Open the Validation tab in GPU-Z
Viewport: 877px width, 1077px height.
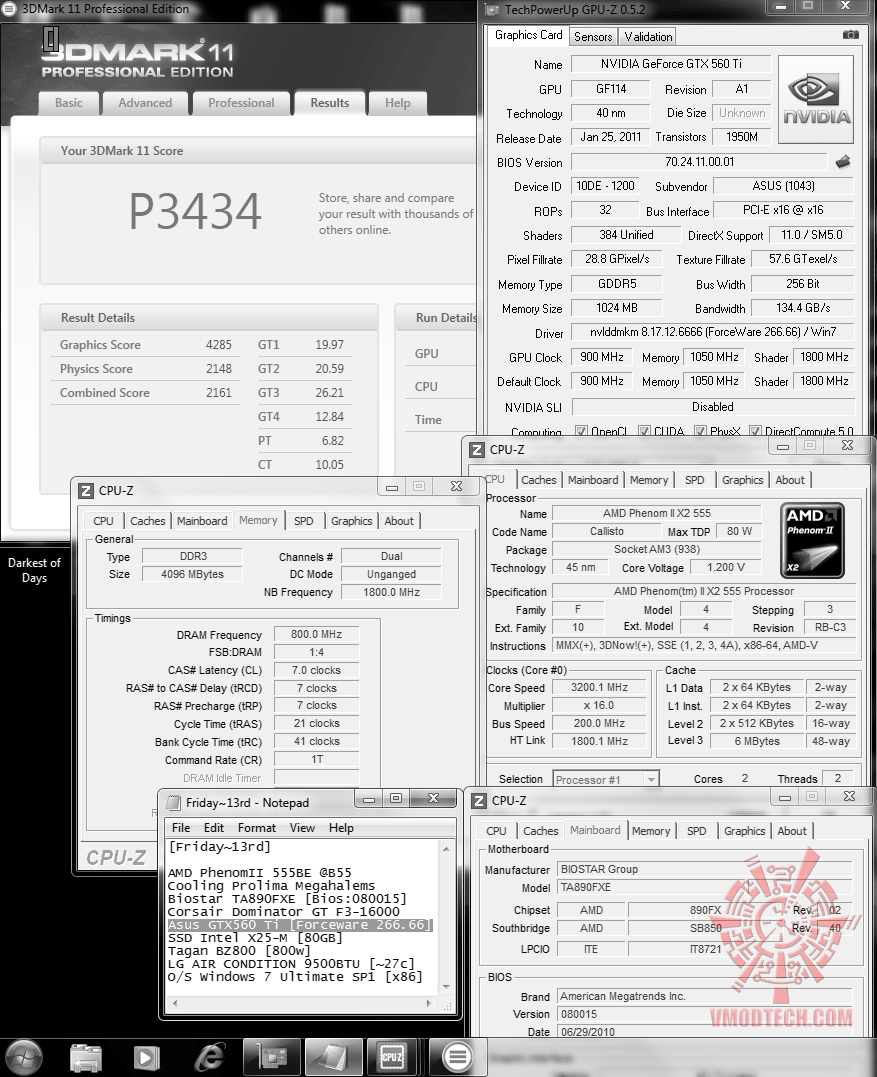[x=648, y=37]
